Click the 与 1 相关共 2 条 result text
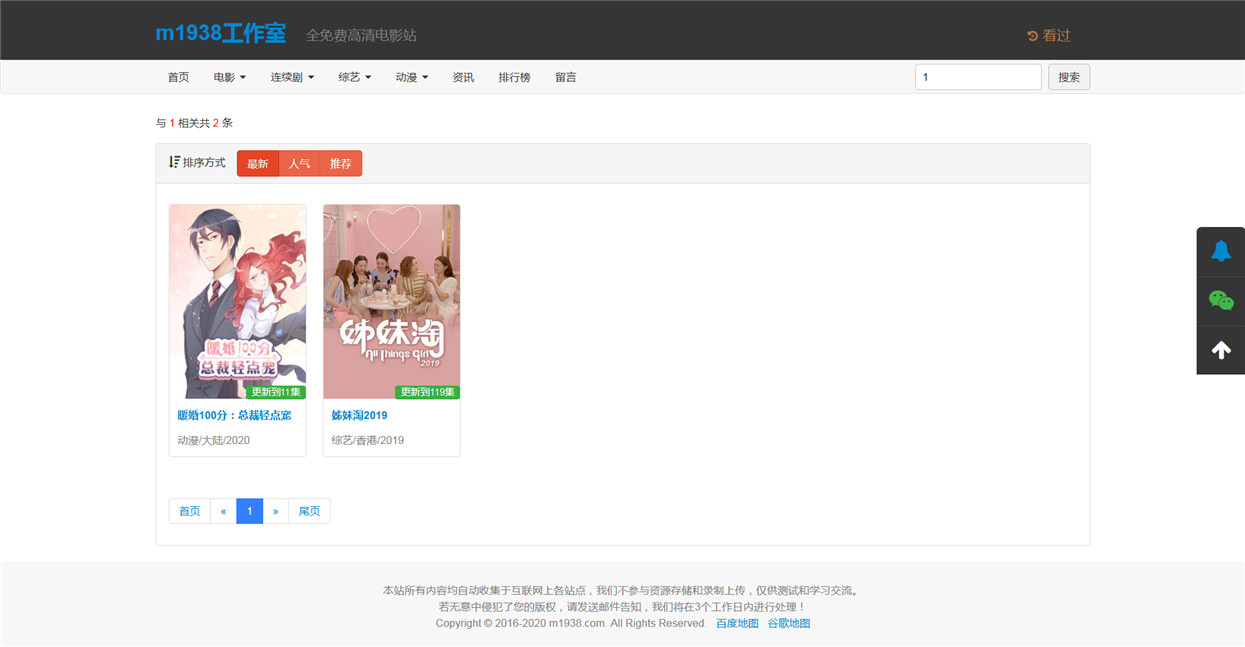This screenshot has width=1245, height=647. [x=194, y=123]
